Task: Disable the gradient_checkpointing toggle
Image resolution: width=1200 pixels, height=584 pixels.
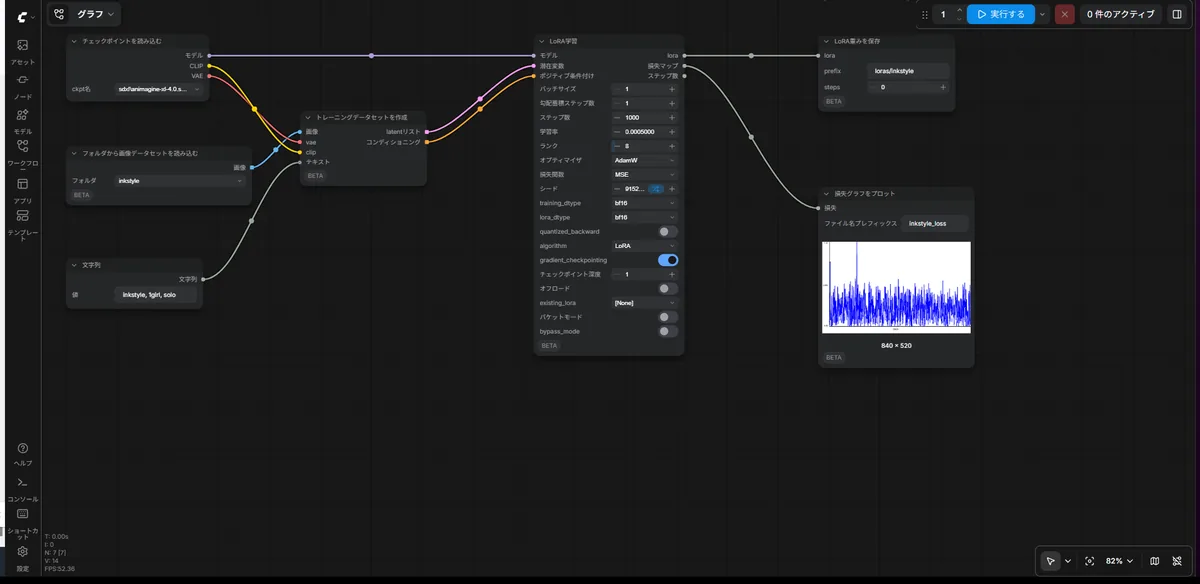Action: pyautogui.click(x=668, y=260)
